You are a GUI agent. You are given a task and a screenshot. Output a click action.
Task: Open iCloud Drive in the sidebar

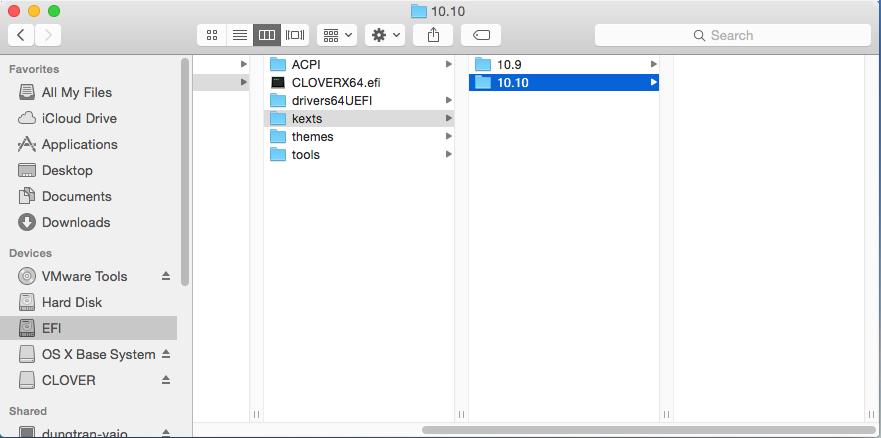tap(79, 118)
